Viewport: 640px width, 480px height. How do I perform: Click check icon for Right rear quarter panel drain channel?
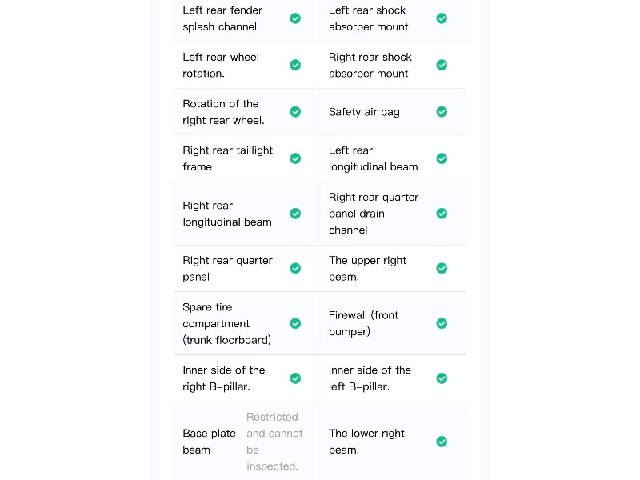442,213
